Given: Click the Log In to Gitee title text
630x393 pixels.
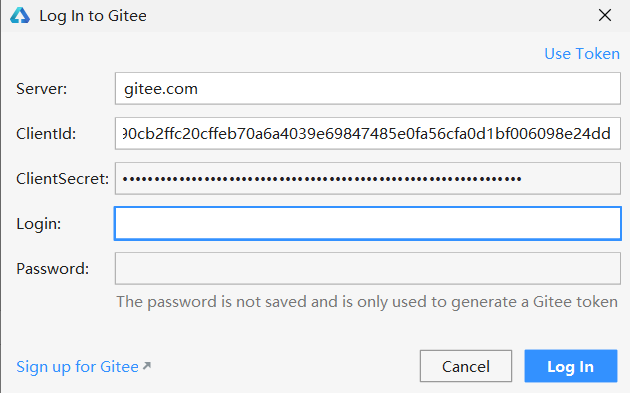Looking at the screenshot, I should tap(93, 16).
